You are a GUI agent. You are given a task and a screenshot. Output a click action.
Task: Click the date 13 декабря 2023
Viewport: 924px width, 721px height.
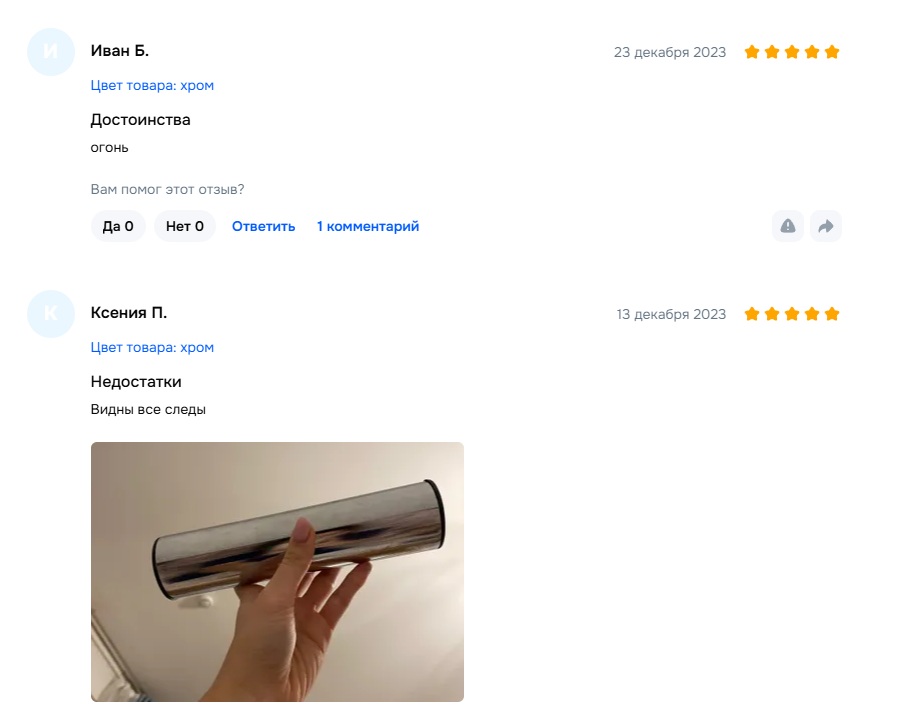671,315
